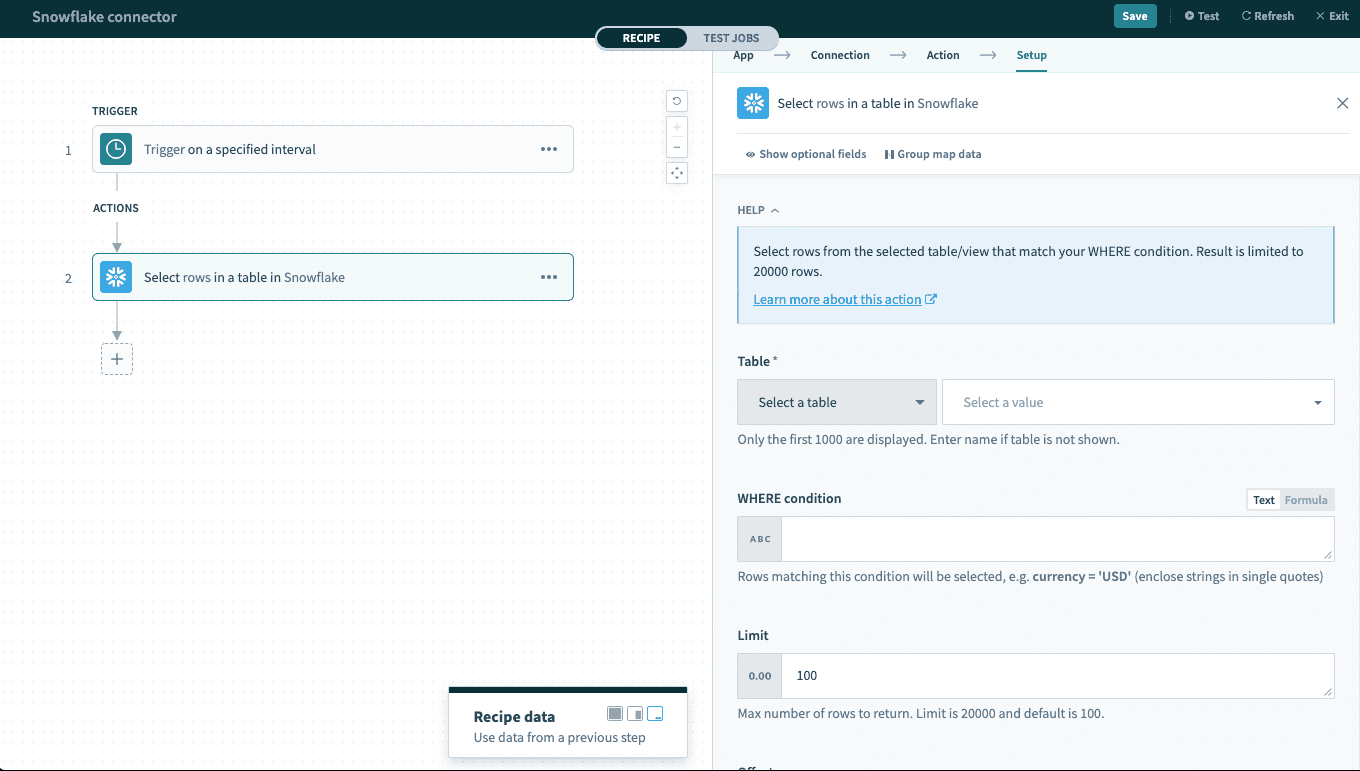Zoom in on the recipe canvas
This screenshot has height=771, width=1360.
(677, 125)
